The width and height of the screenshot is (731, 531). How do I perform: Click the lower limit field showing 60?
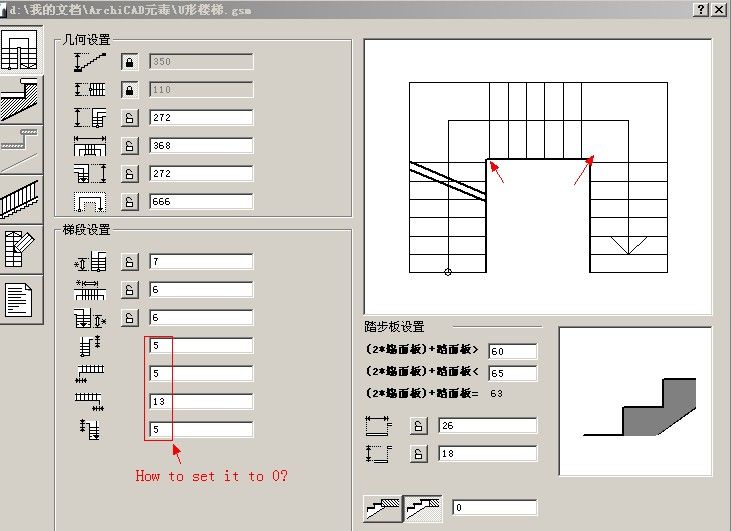point(513,351)
